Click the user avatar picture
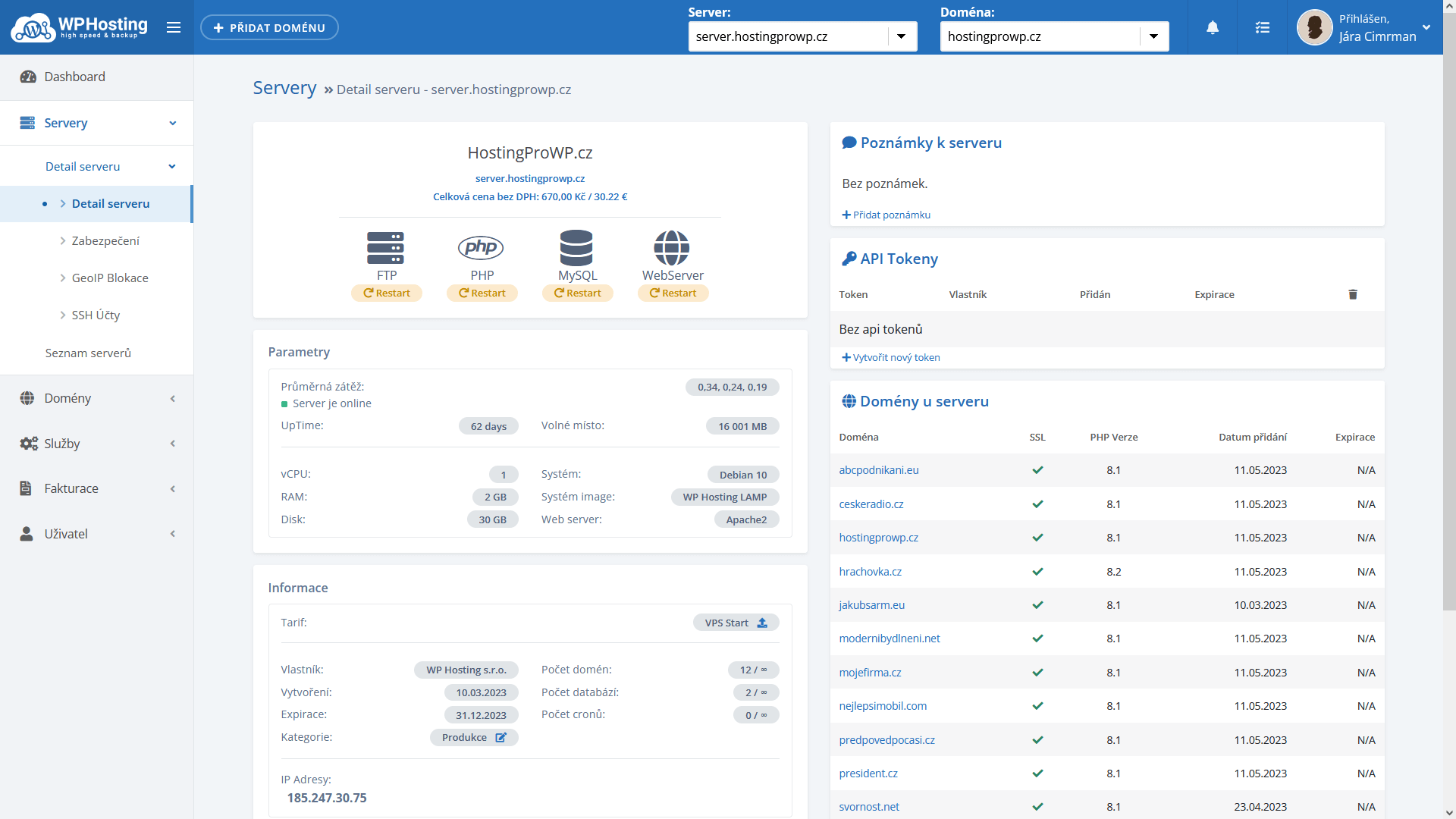 tap(1314, 27)
